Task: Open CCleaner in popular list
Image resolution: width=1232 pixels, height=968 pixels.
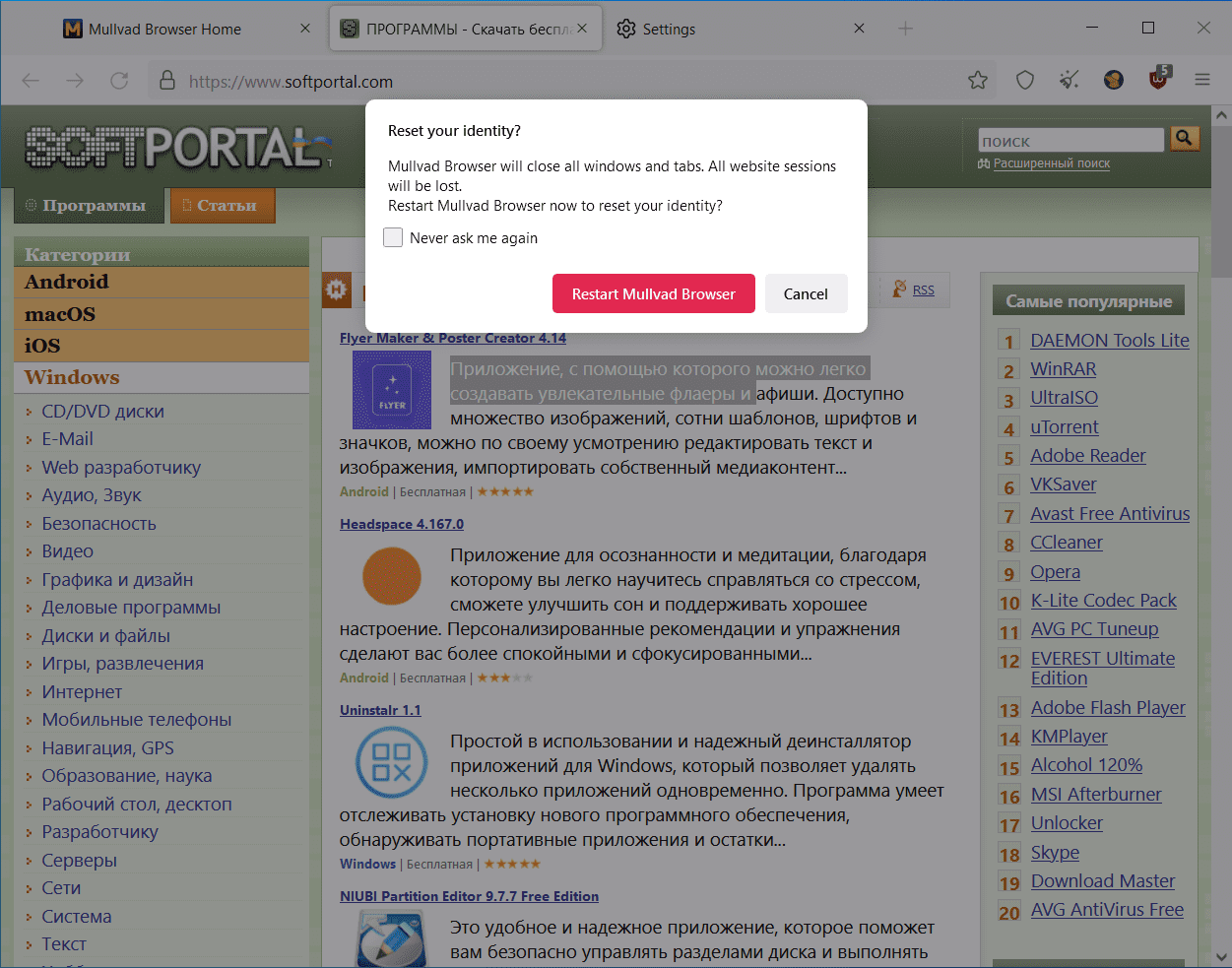Action: point(1067,542)
